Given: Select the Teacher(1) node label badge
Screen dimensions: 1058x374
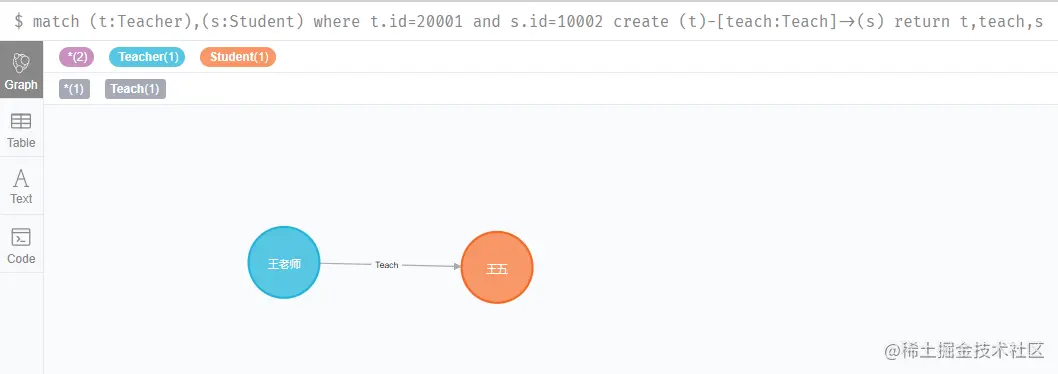Looking at the screenshot, I should pos(146,57).
